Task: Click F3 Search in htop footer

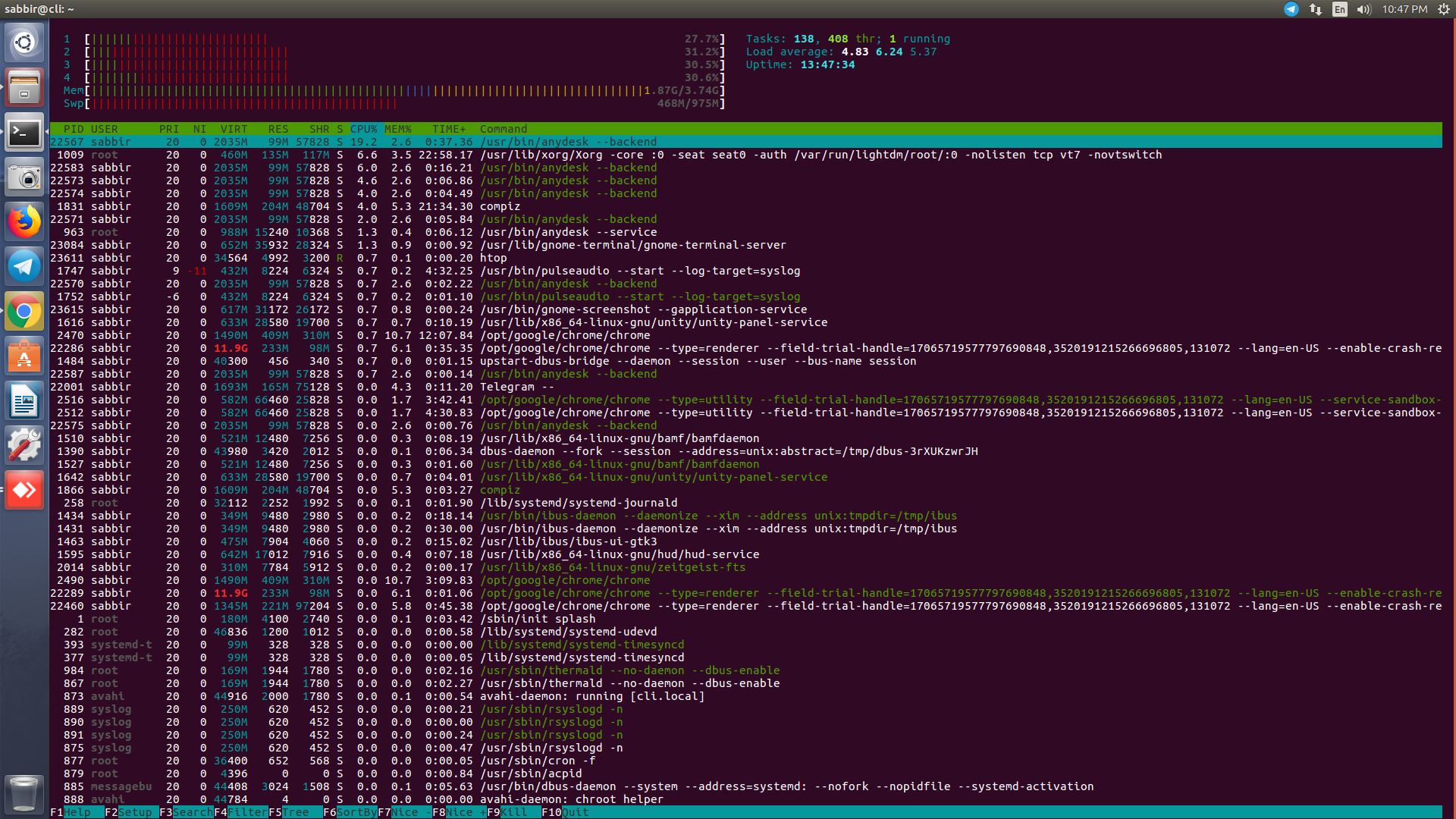Action: coord(187,812)
